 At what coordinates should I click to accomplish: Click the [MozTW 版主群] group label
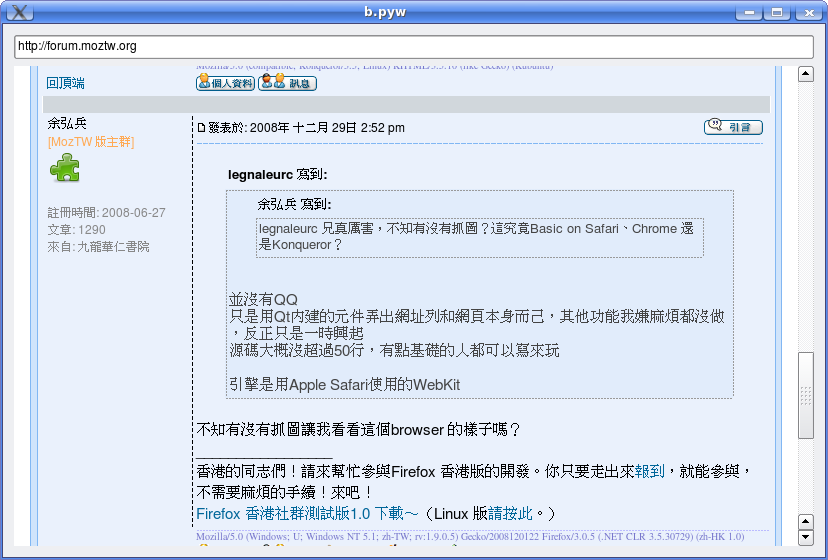(x=91, y=142)
